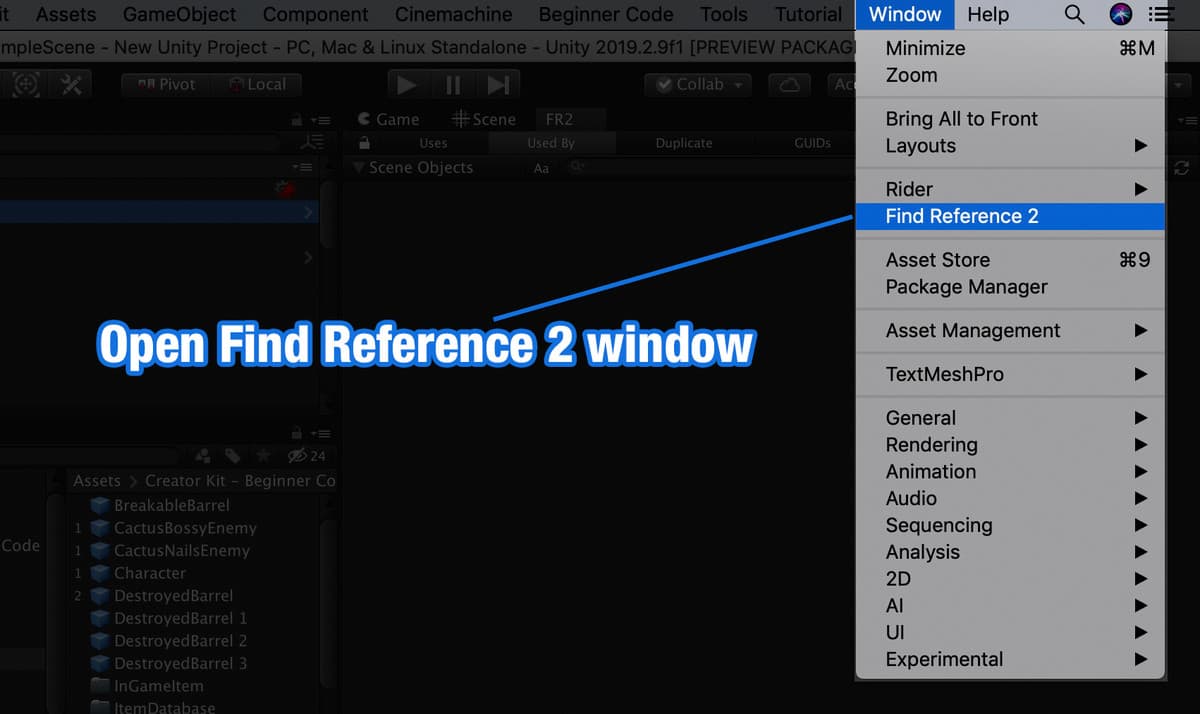
Task: Select the custom editor tools wrench icon
Action: [72, 85]
